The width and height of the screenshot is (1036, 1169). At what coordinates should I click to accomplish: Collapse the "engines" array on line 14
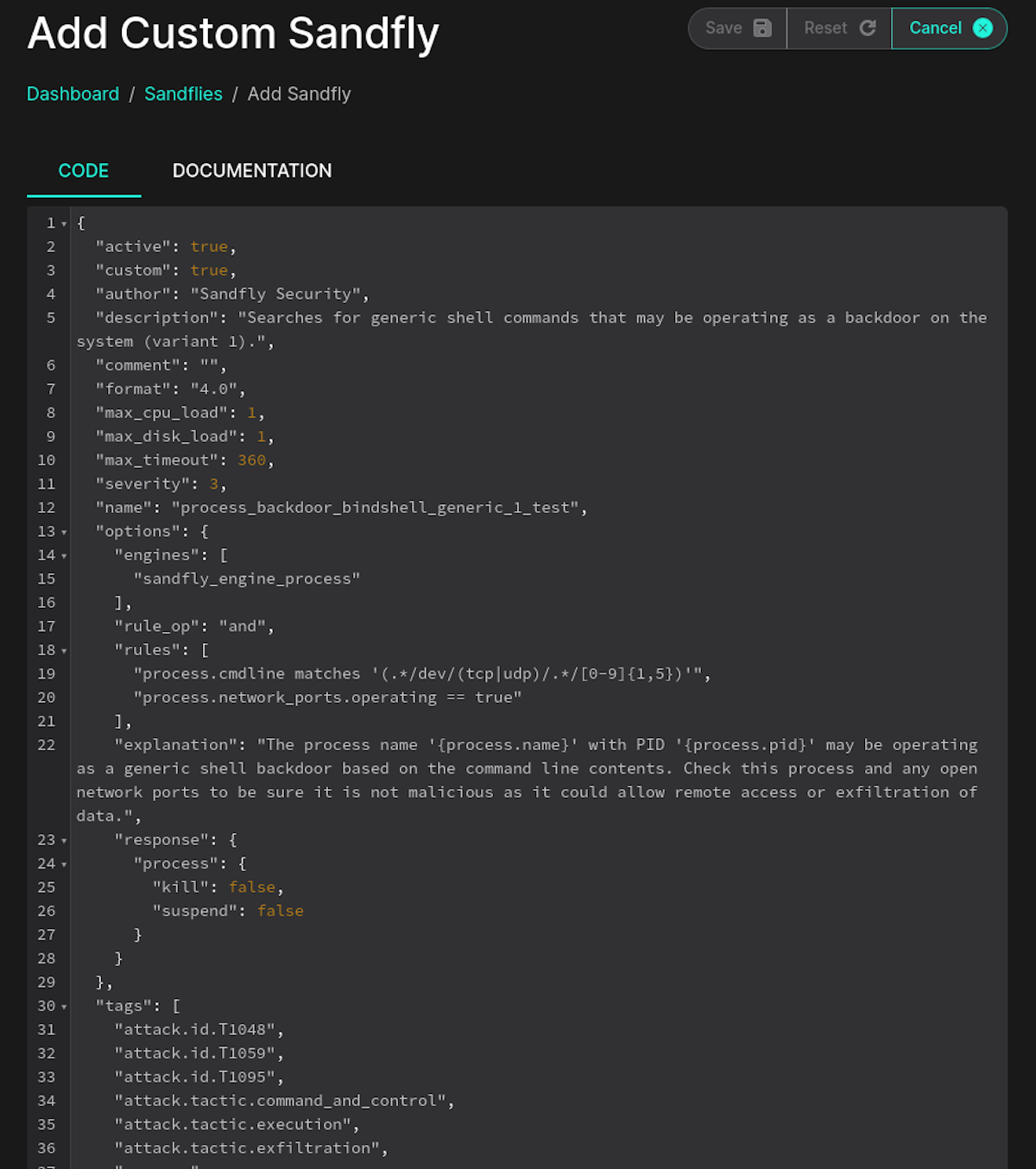coord(64,555)
